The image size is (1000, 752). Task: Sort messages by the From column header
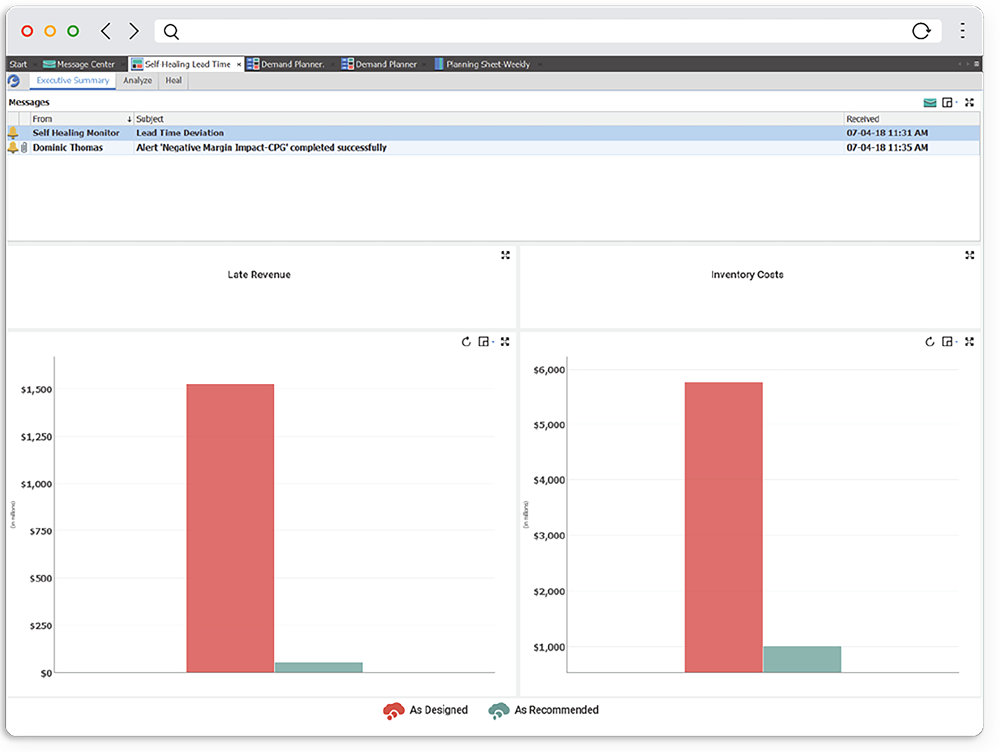tap(80, 119)
